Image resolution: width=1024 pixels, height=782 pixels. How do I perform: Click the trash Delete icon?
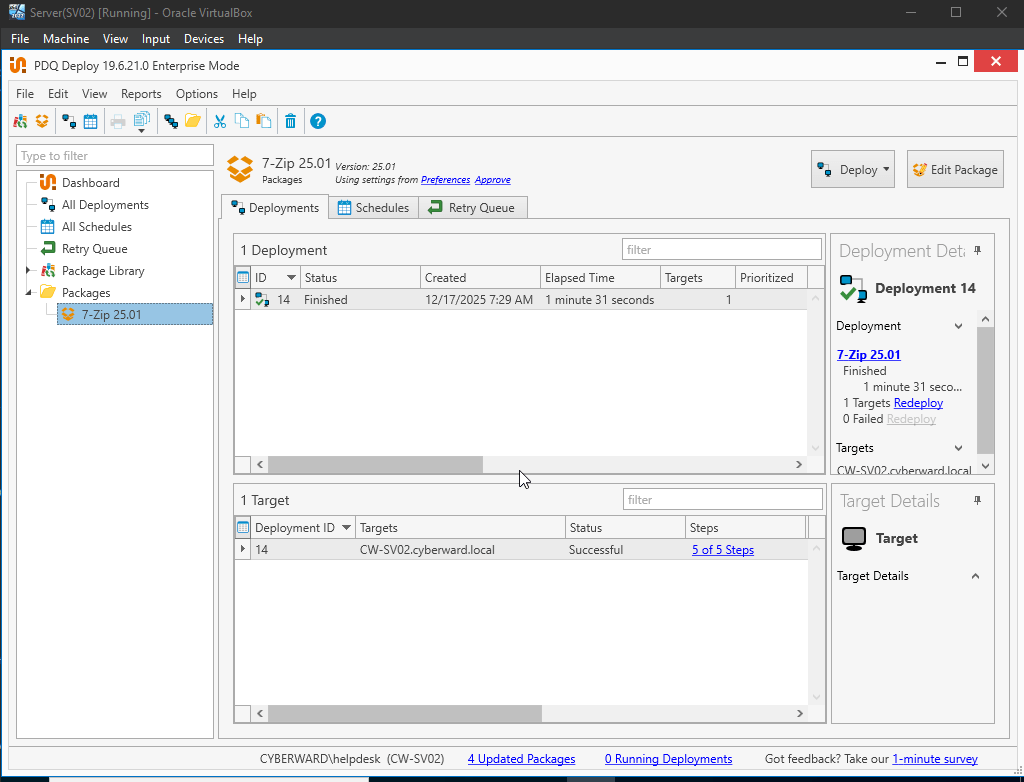(x=291, y=122)
